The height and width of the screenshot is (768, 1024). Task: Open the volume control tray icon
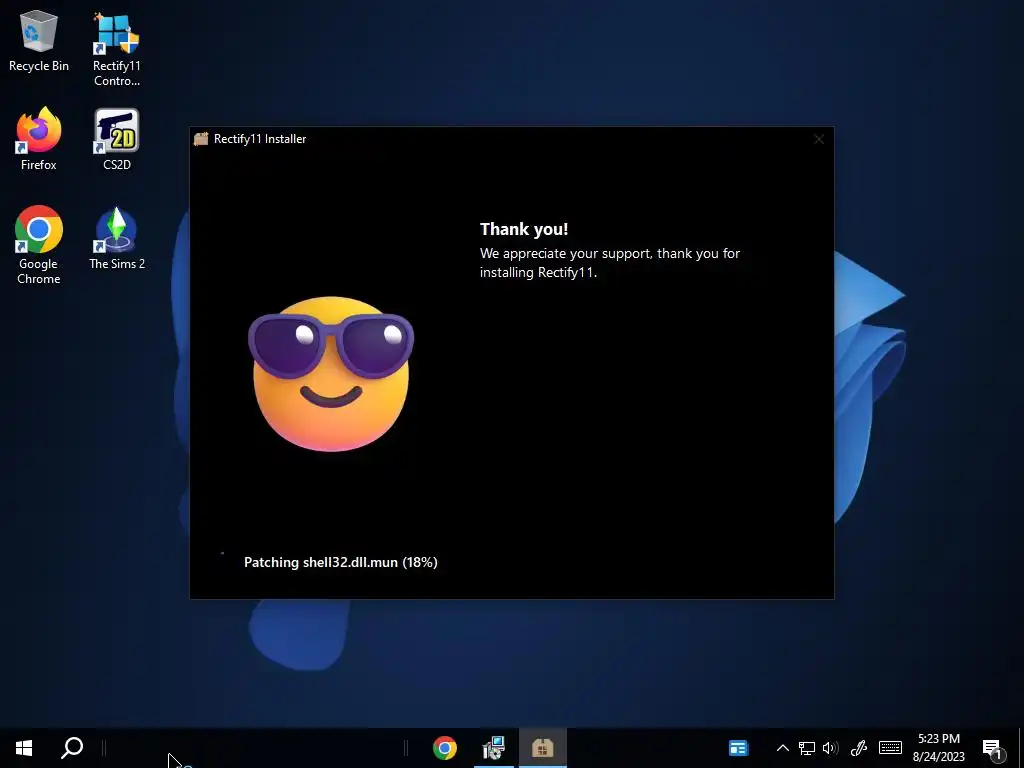(830, 748)
